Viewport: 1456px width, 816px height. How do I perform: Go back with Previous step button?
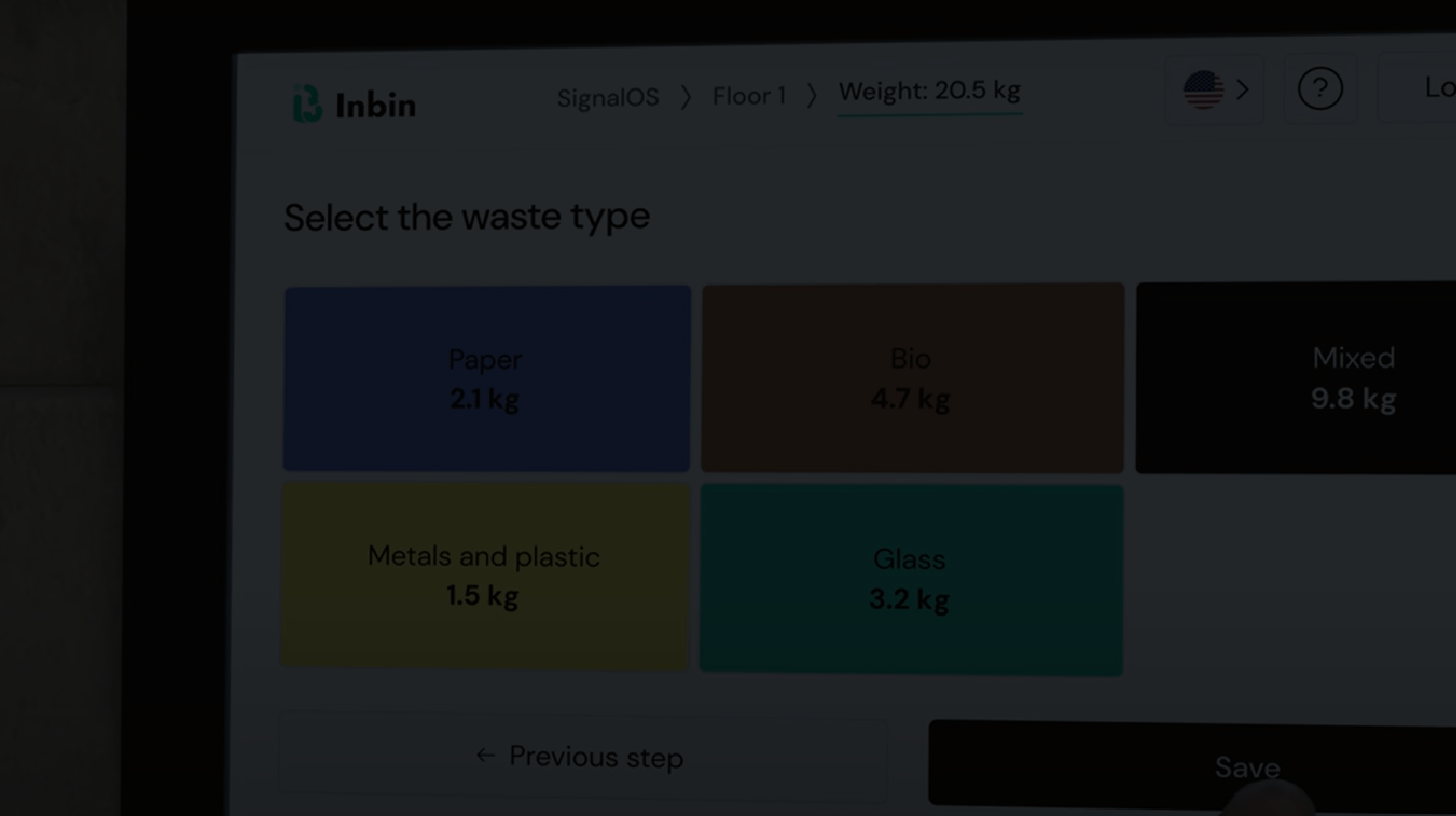(x=582, y=756)
